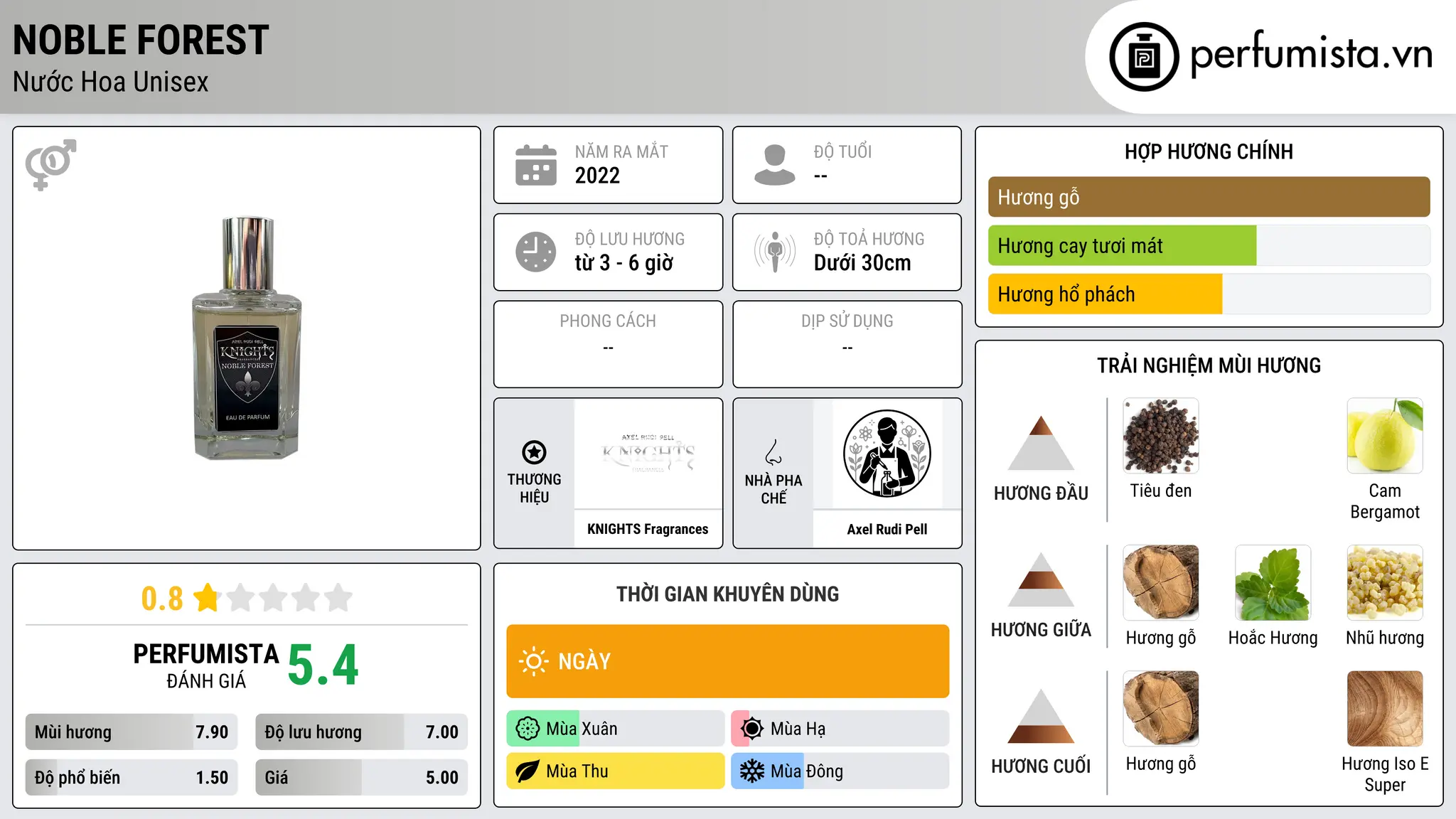The image size is (1456, 819).
Task: Click the star badge icon above Thương hiệu
Action: coord(534,452)
